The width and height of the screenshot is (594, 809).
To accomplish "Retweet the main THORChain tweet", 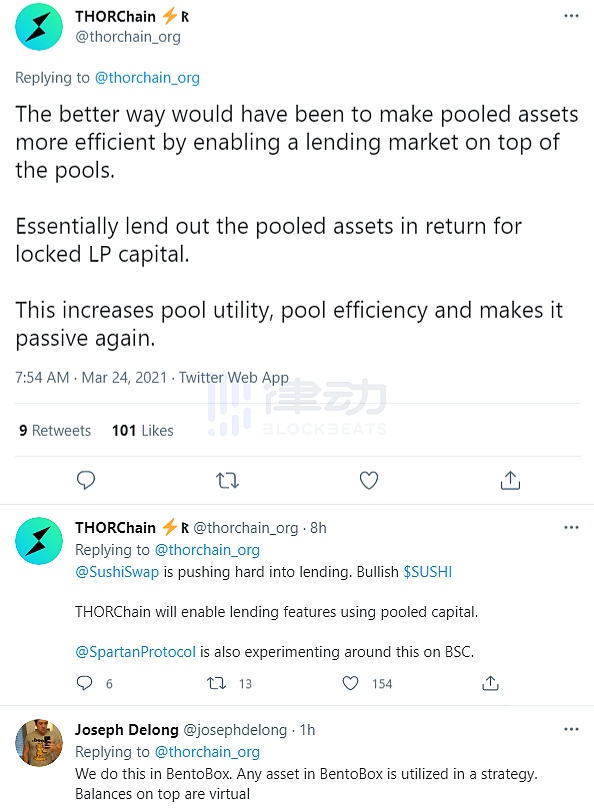I will click(x=227, y=481).
